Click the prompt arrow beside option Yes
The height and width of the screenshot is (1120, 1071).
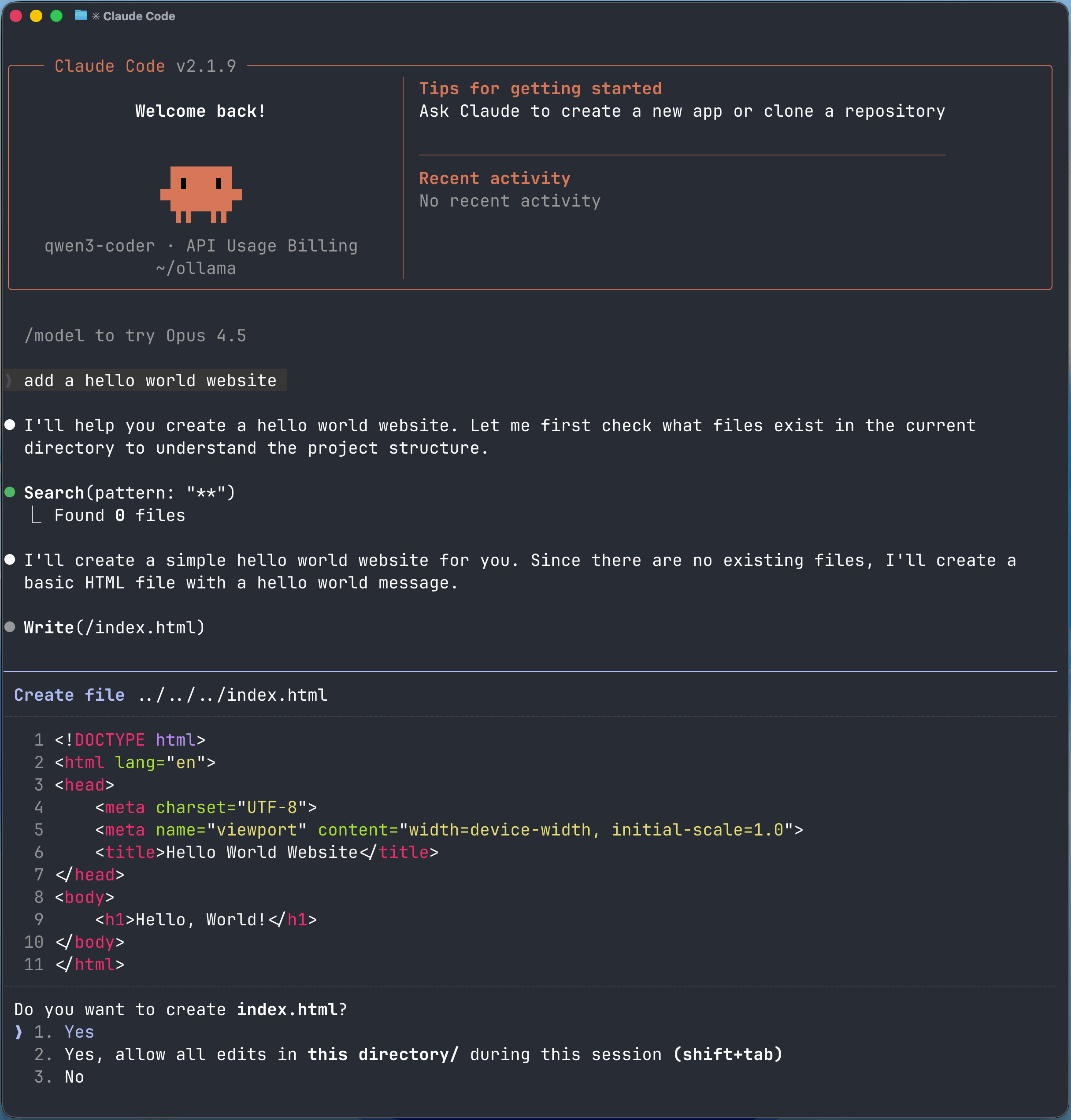[19, 1031]
